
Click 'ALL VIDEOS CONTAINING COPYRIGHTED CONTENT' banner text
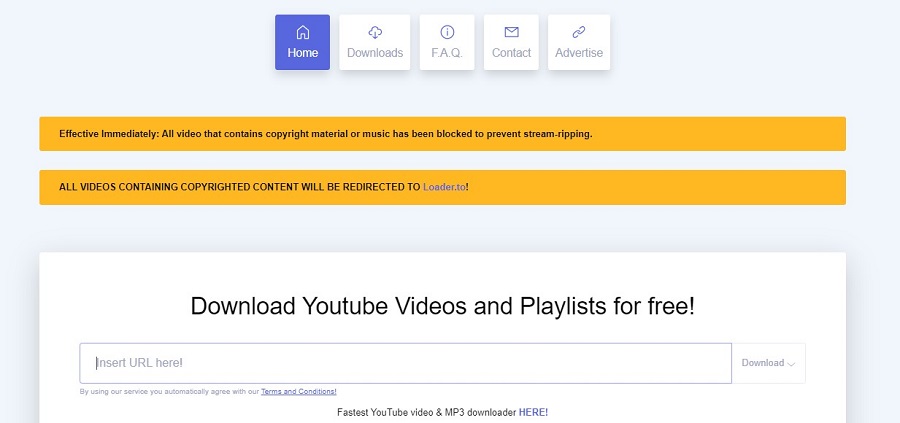click(x=264, y=187)
